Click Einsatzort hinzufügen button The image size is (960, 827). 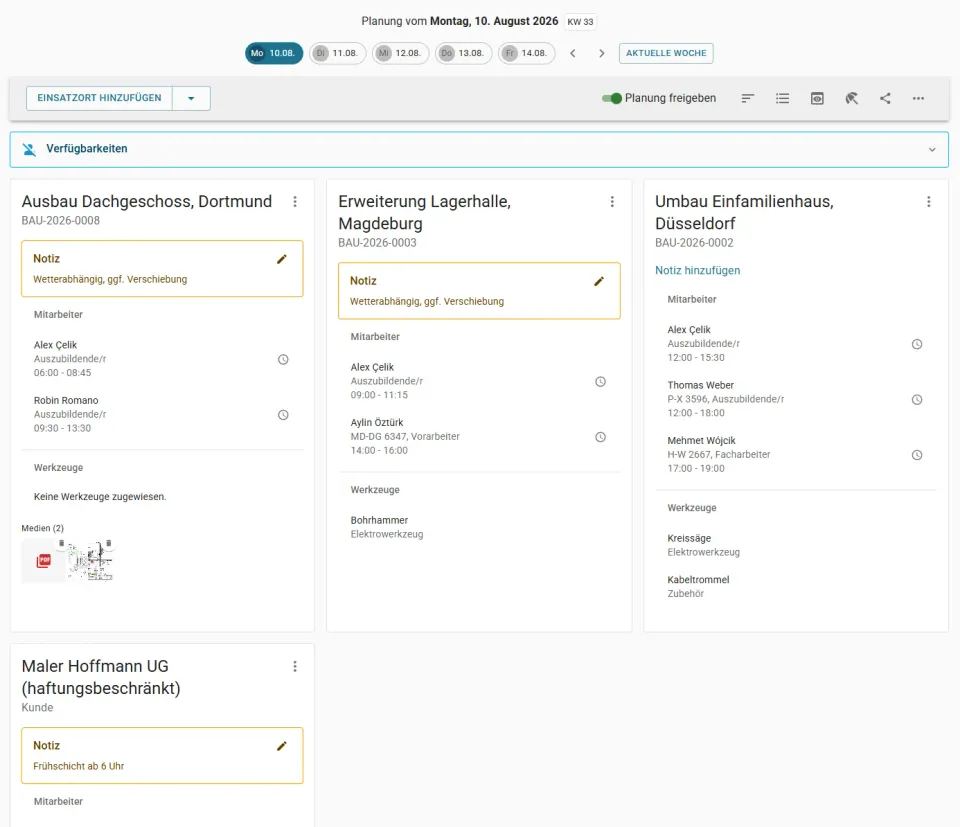point(99,98)
